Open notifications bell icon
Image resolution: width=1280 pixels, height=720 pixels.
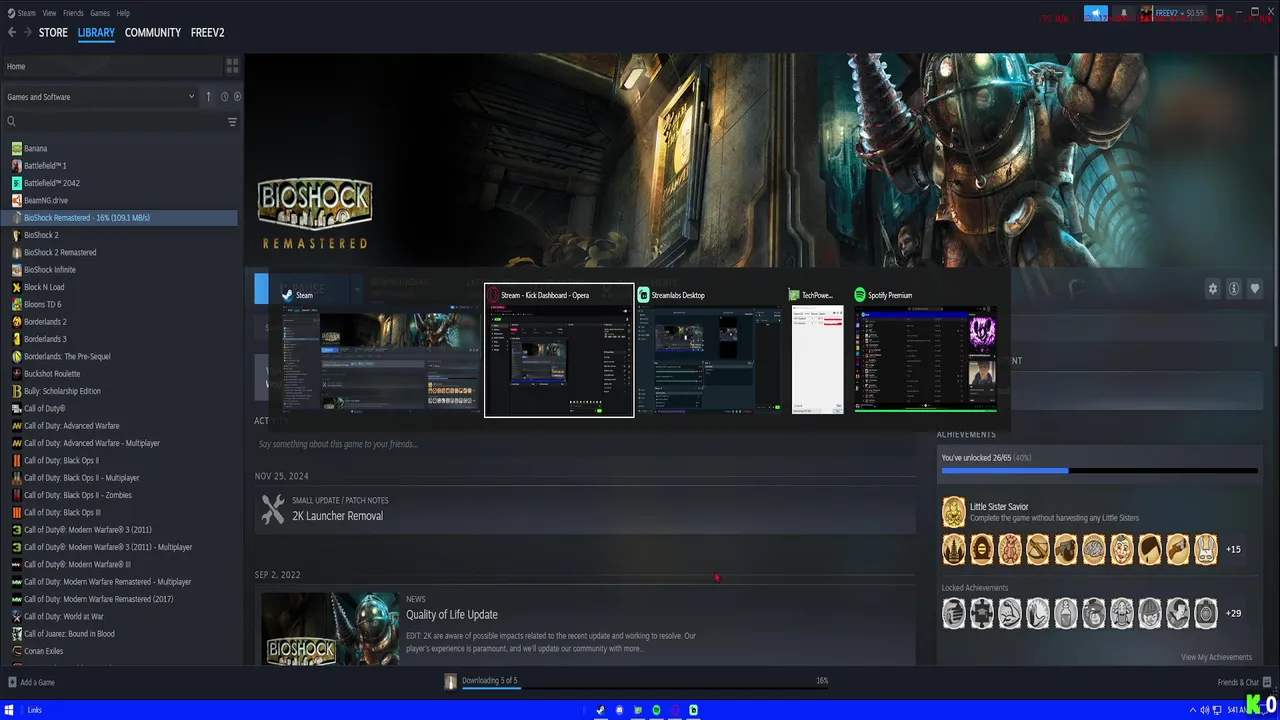click(x=1124, y=14)
